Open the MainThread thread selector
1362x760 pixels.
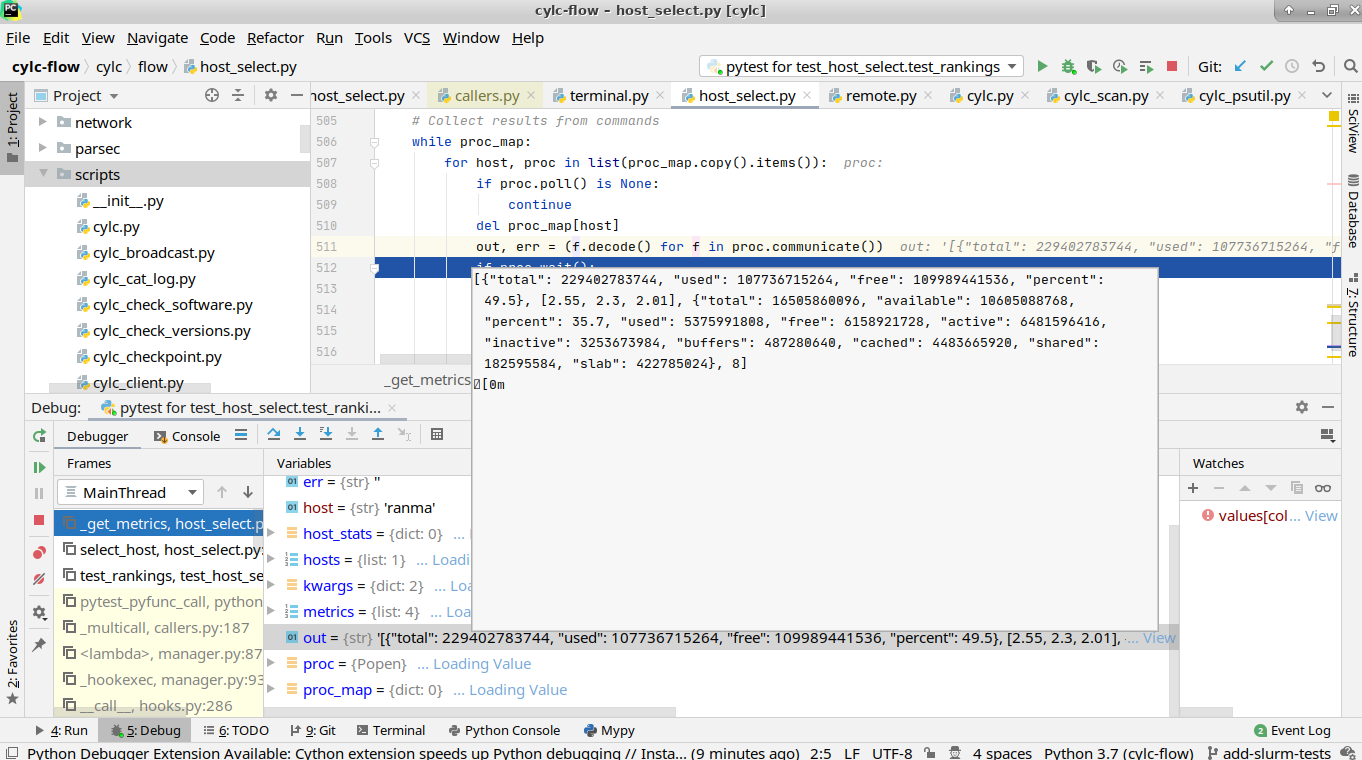(130, 492)
